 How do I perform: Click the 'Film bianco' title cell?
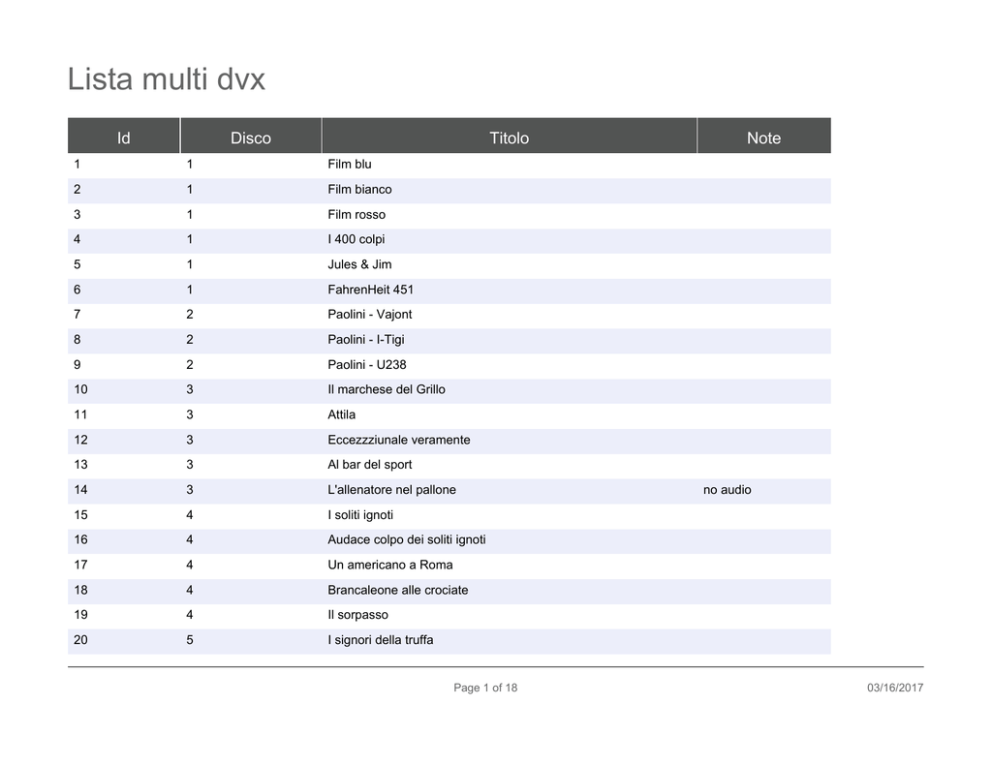click(359, 190)
